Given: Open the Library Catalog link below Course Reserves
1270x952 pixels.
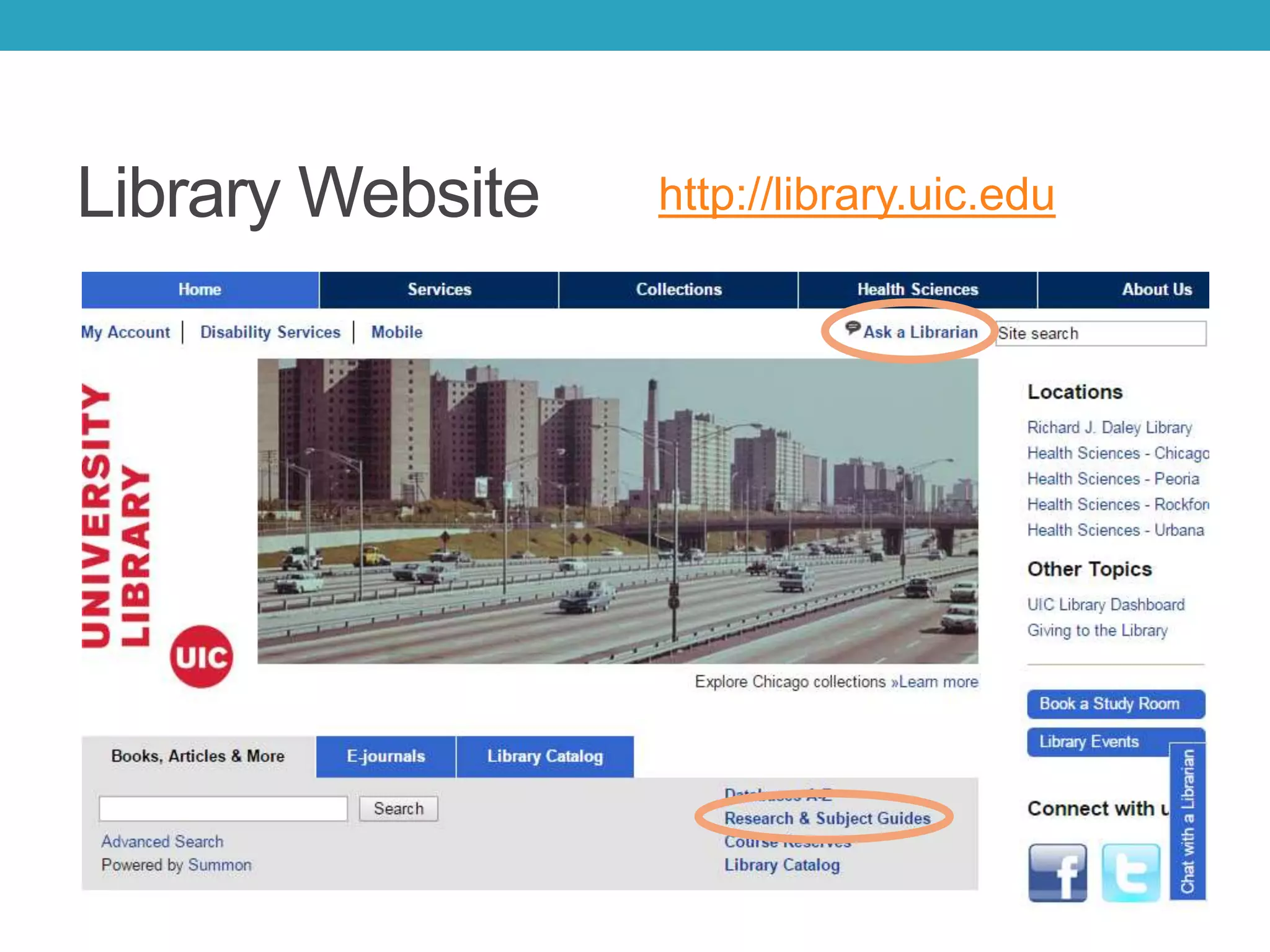Looking at the screenshot, I should [782, 865].
